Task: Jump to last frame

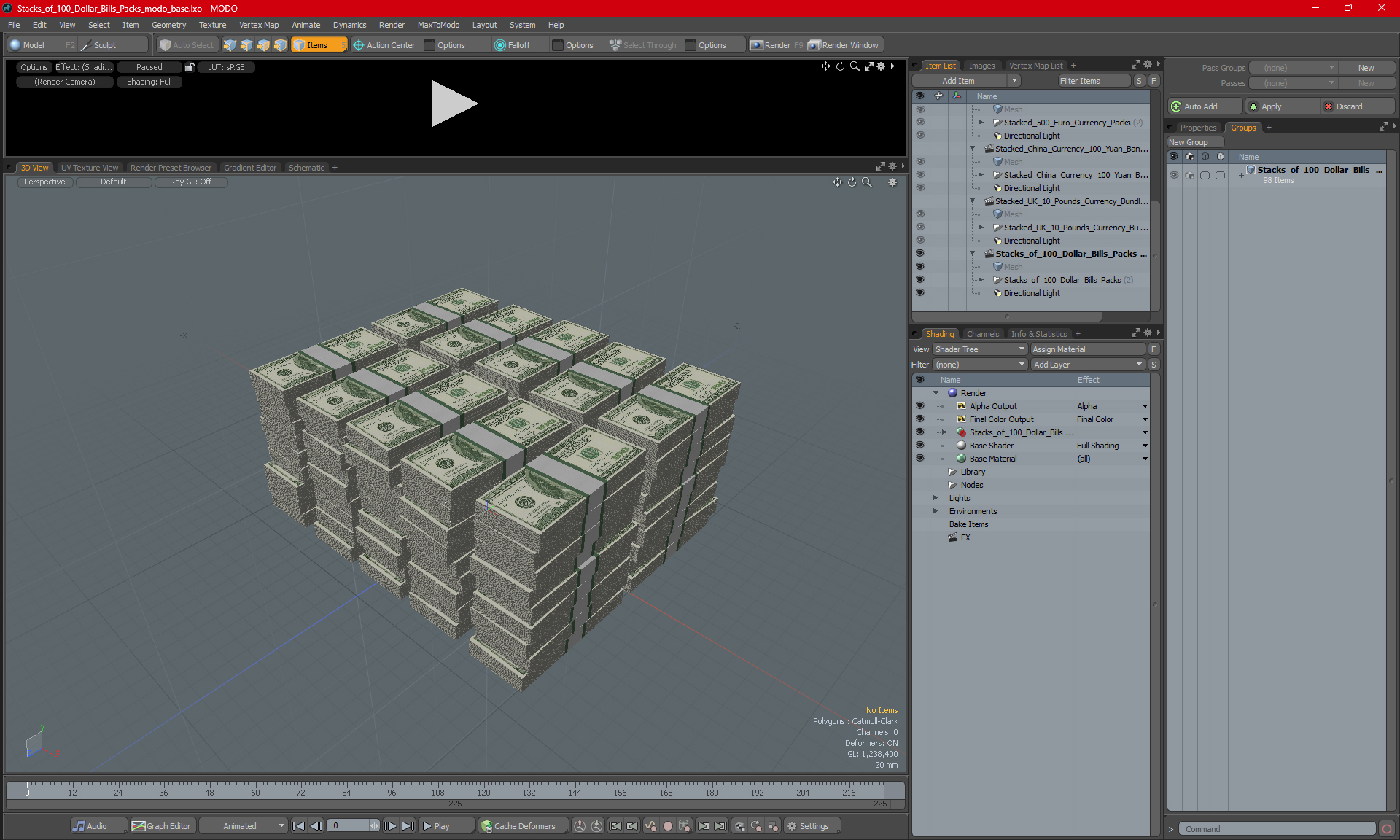Action: coord(408,826)
